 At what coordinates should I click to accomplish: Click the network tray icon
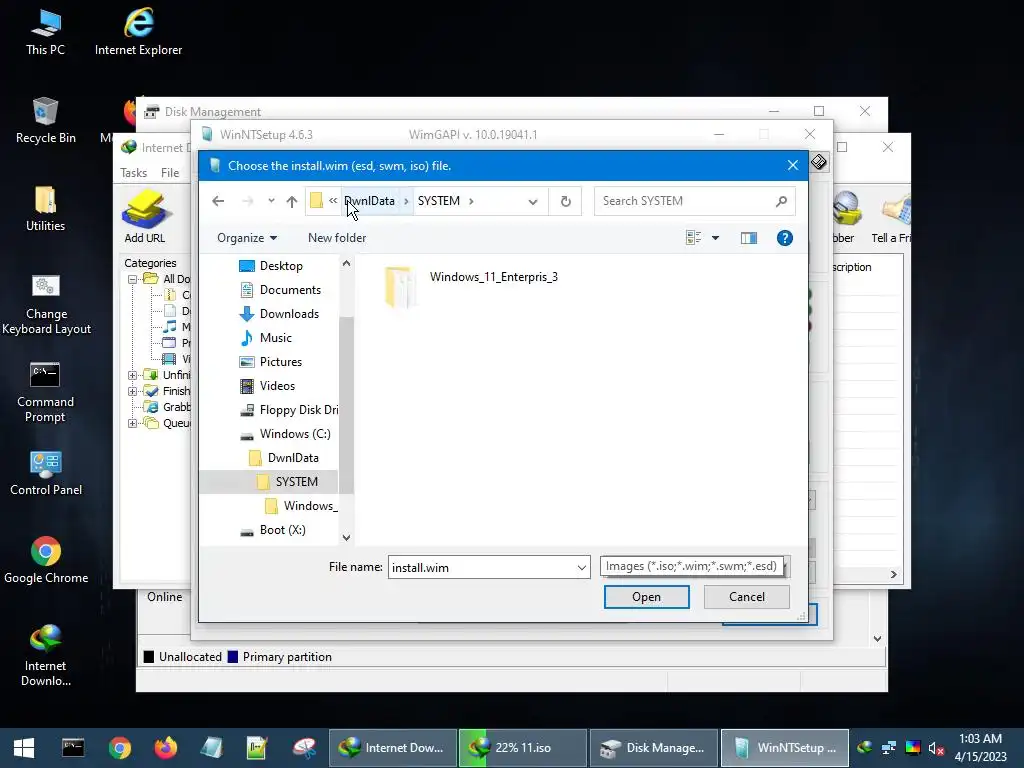coord(888,748)
